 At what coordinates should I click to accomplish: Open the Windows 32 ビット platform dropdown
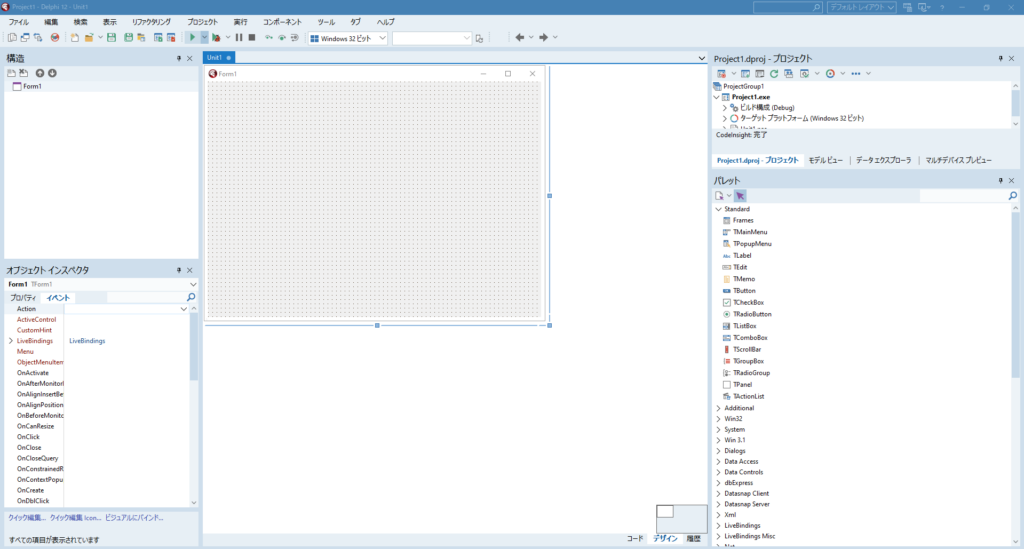[x=347, y=38]
